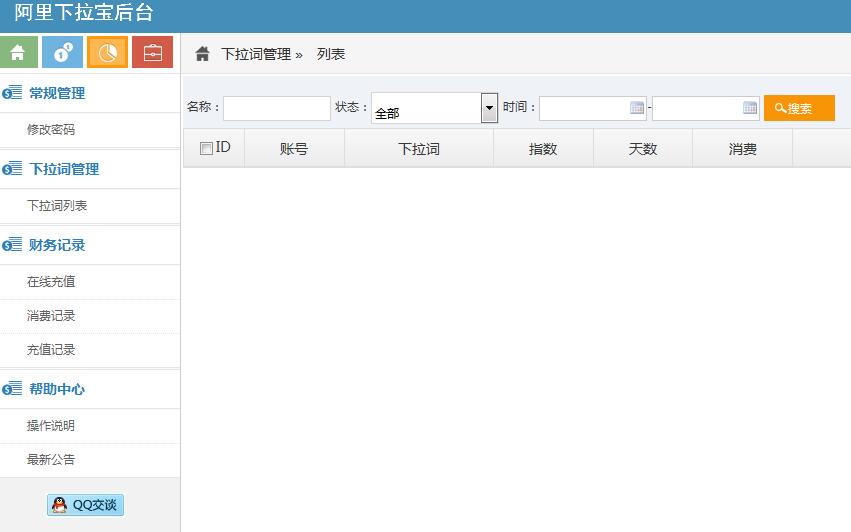The width and height of the screenshot is (851, 532).
Task: Click the QQ交谈 penguin chat button
Action: tap(85, 505)
